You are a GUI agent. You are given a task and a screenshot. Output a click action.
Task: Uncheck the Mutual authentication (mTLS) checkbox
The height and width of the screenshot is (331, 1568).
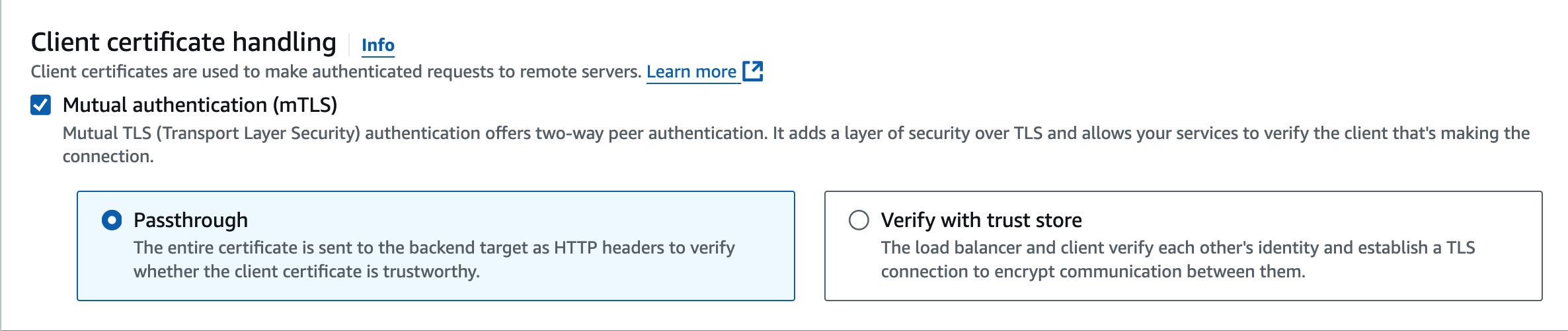[x=41, y=105]
